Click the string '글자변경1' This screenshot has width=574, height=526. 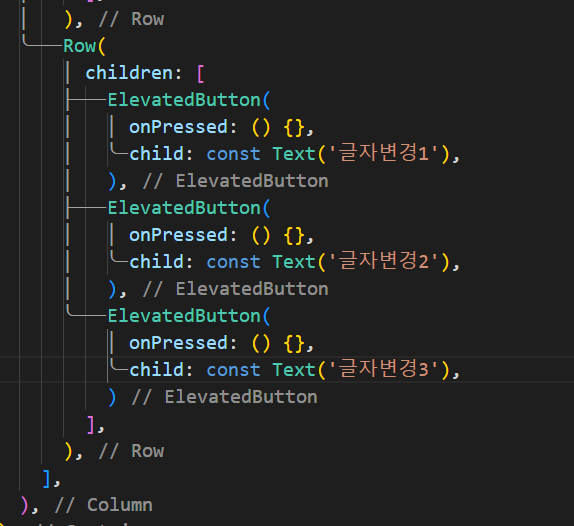(x=384, y=153)
